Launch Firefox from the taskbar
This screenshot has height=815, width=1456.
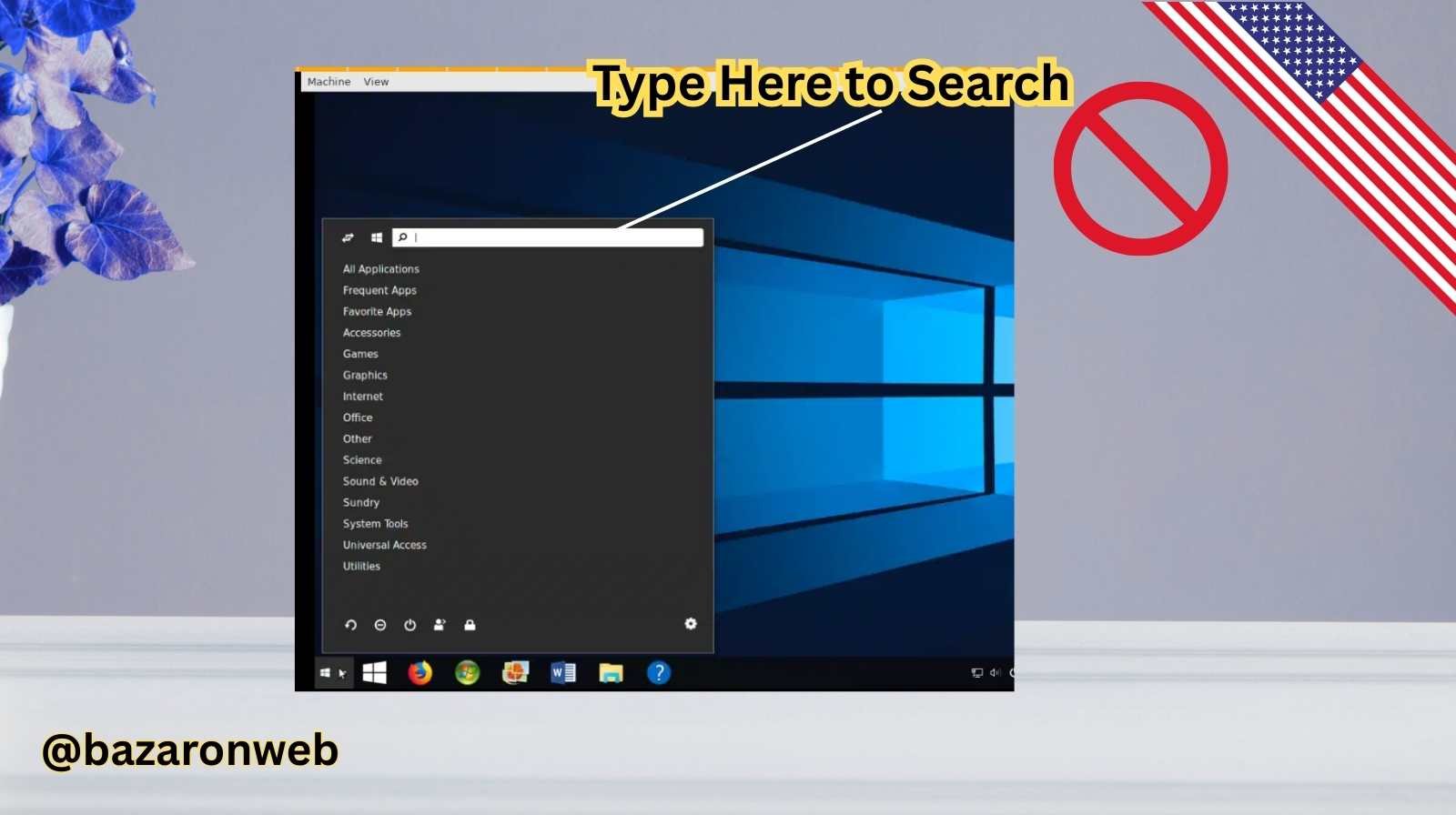420,672
